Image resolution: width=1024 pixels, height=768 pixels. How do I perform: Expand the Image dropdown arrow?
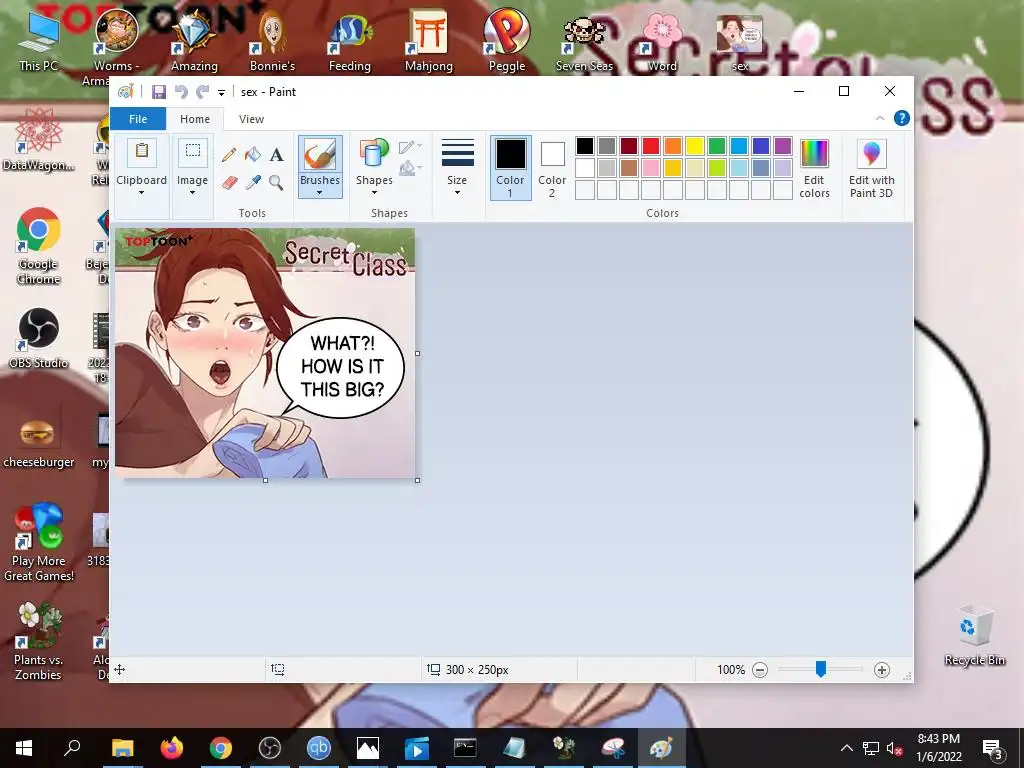[x=193, y=193]
